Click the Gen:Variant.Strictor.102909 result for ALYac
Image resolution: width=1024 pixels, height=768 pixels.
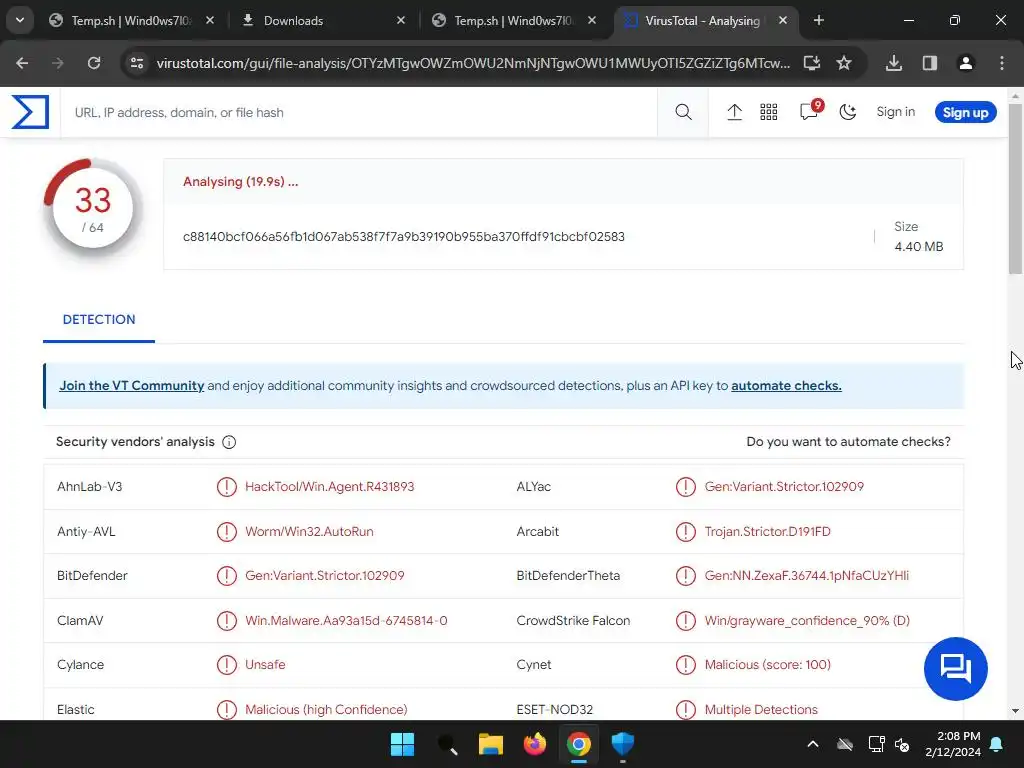coord(784,487)
